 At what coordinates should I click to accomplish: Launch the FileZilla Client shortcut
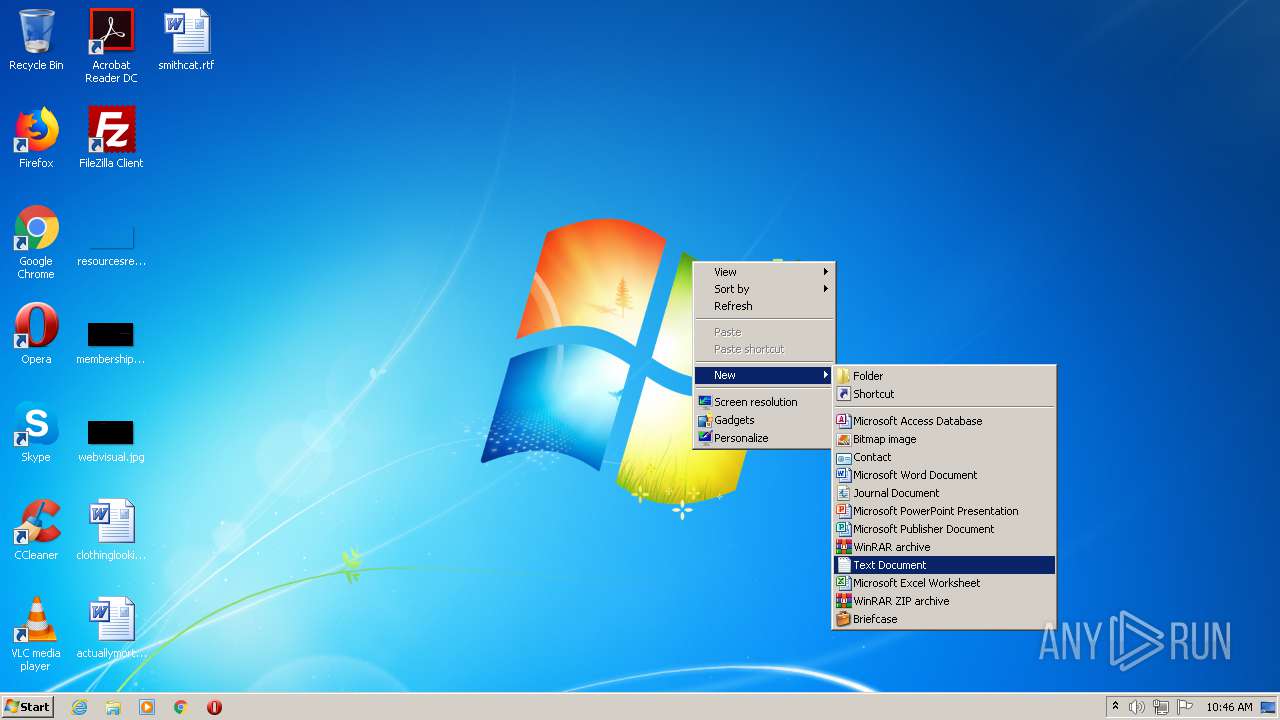point(111,138)
